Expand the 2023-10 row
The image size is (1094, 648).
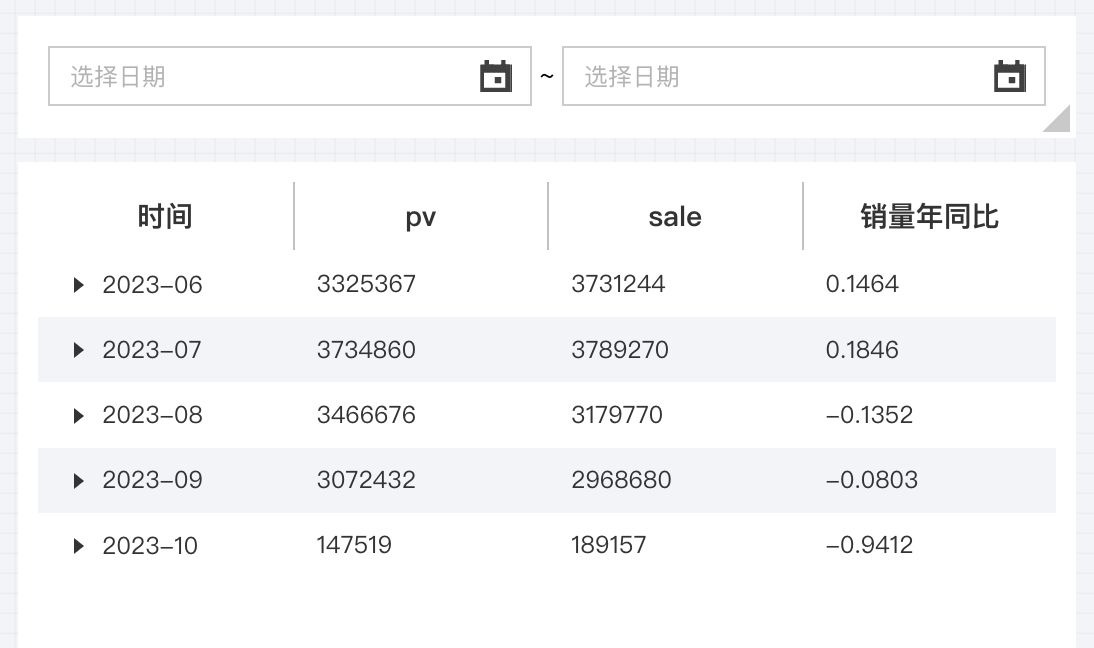point(78,545)
